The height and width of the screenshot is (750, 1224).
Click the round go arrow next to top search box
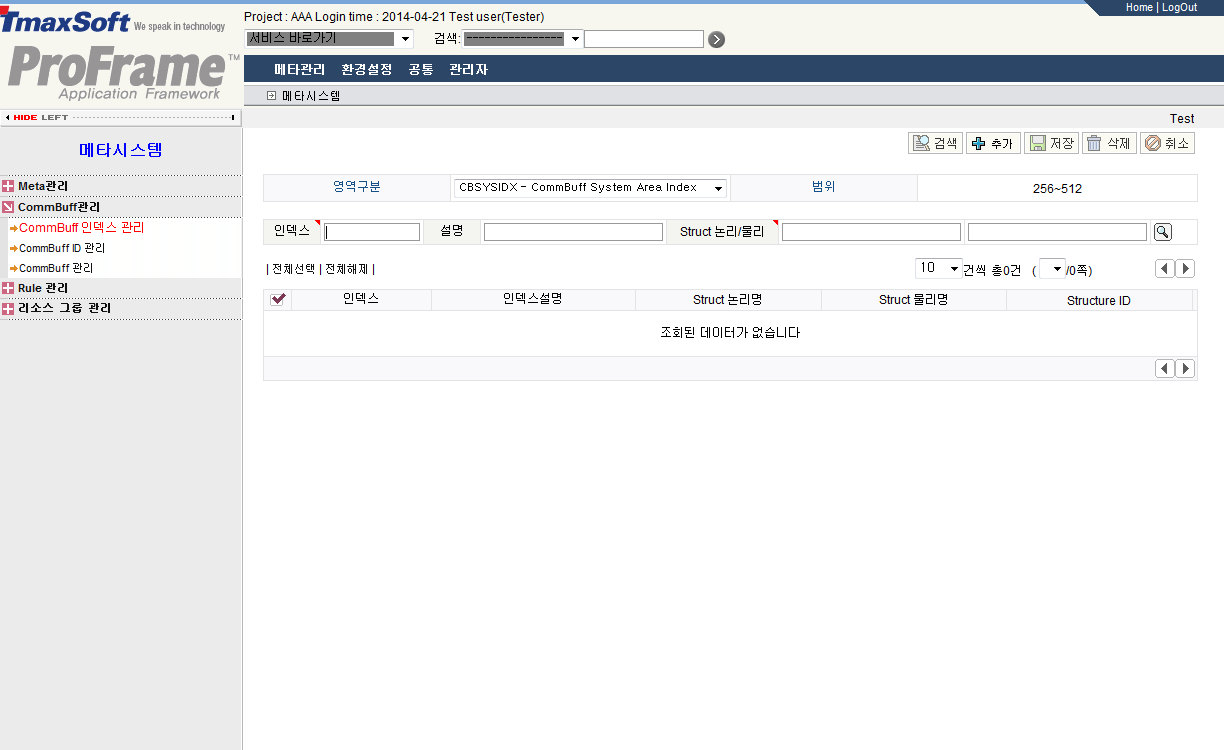click(x=716, y=40)
